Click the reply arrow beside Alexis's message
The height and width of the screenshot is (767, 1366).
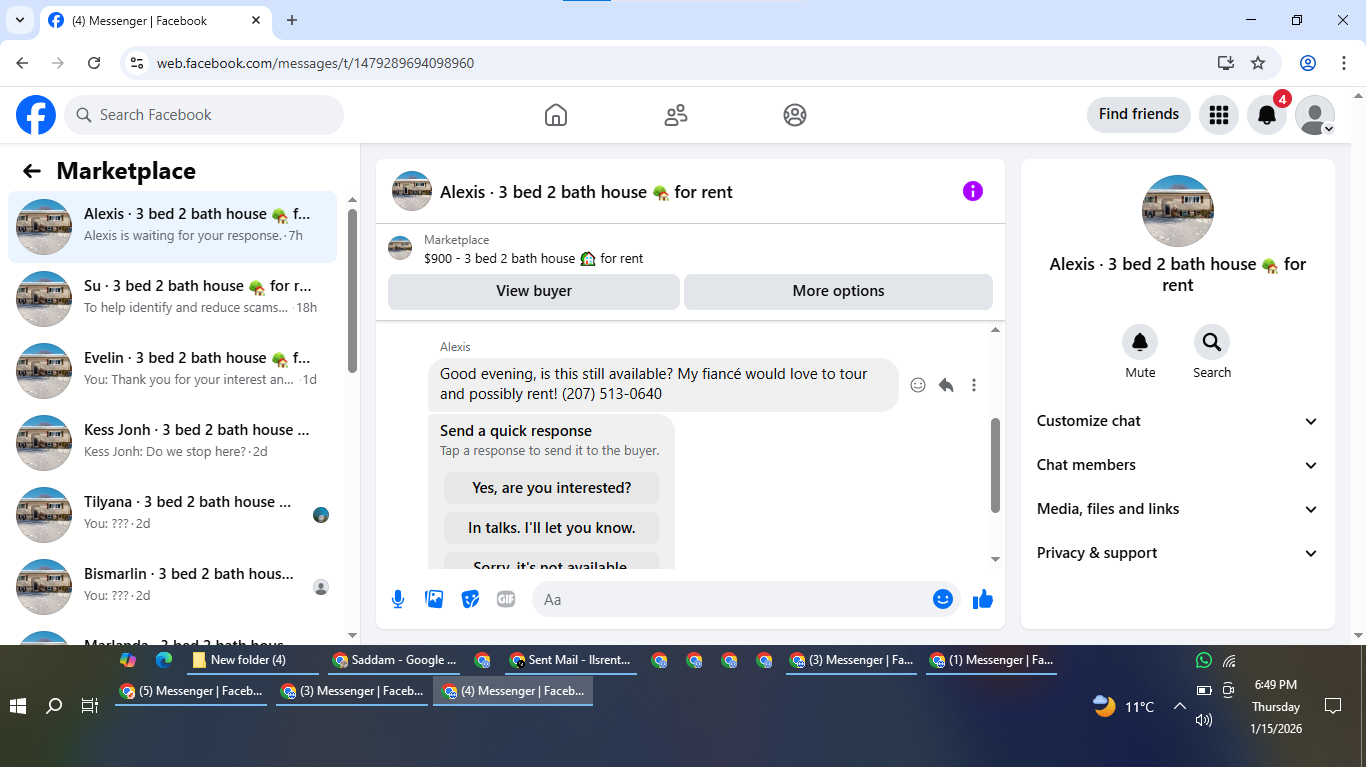coord(946,385)
